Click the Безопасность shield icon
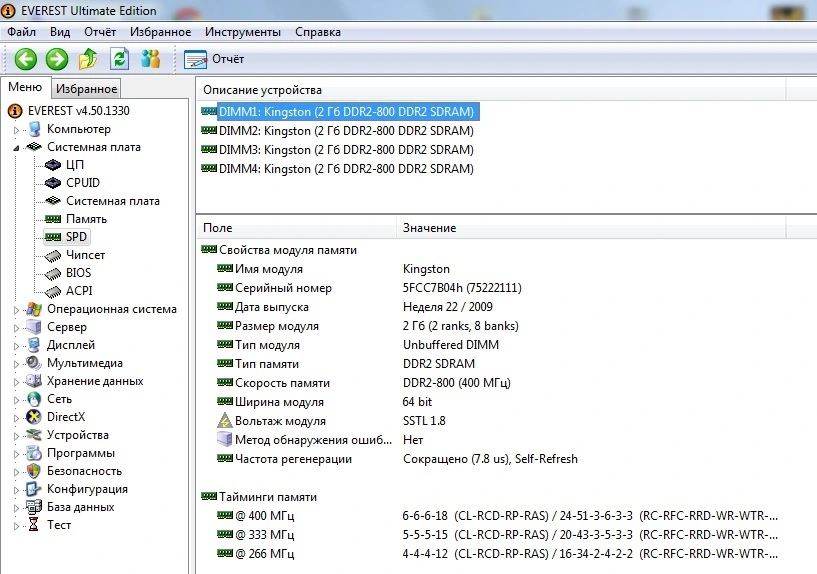This screenshot has width=817, height=574. coord(34,471)
